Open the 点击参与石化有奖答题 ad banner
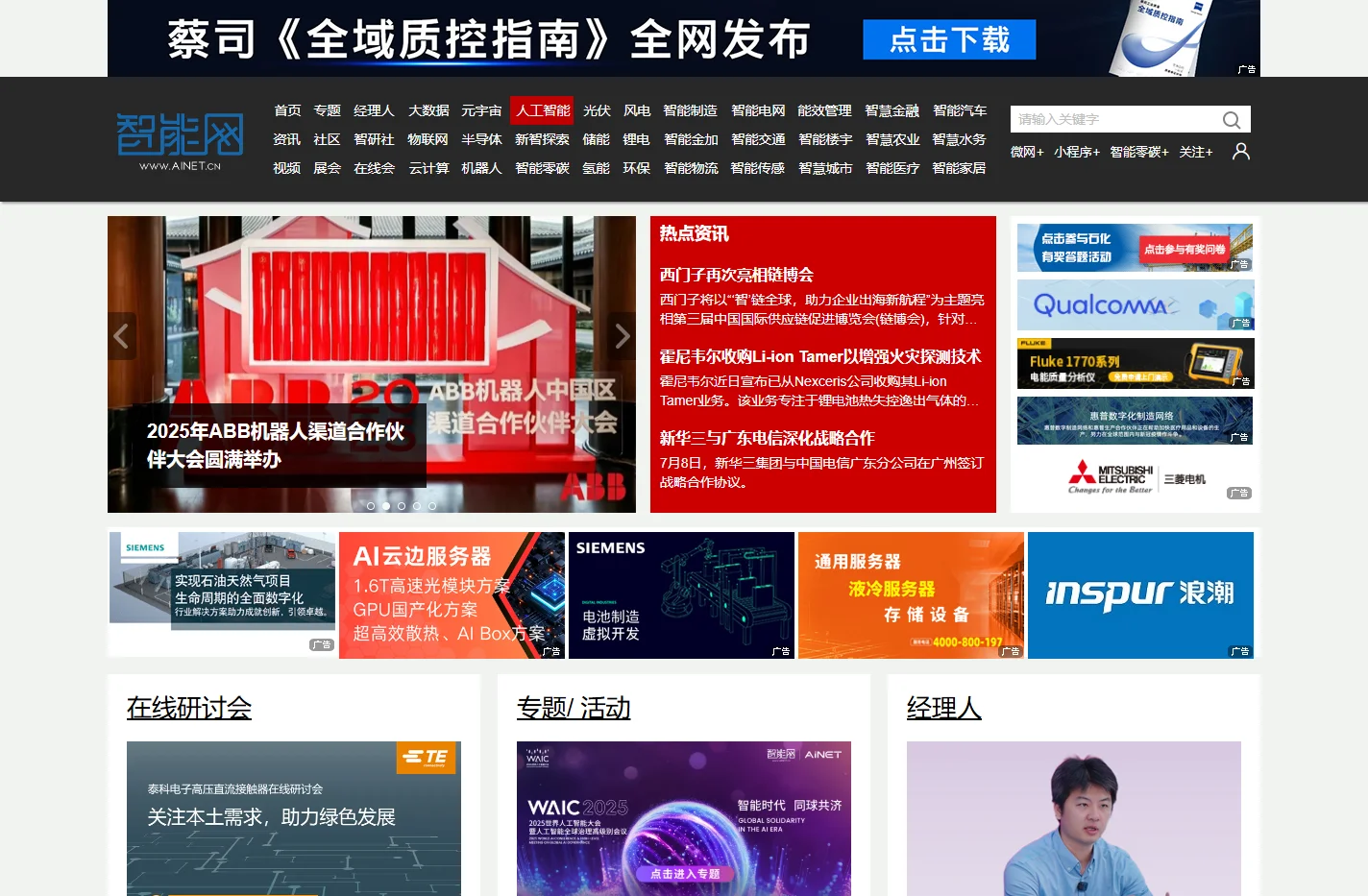Screen dimensions: 1368x896 click(x=1136, y=247)
